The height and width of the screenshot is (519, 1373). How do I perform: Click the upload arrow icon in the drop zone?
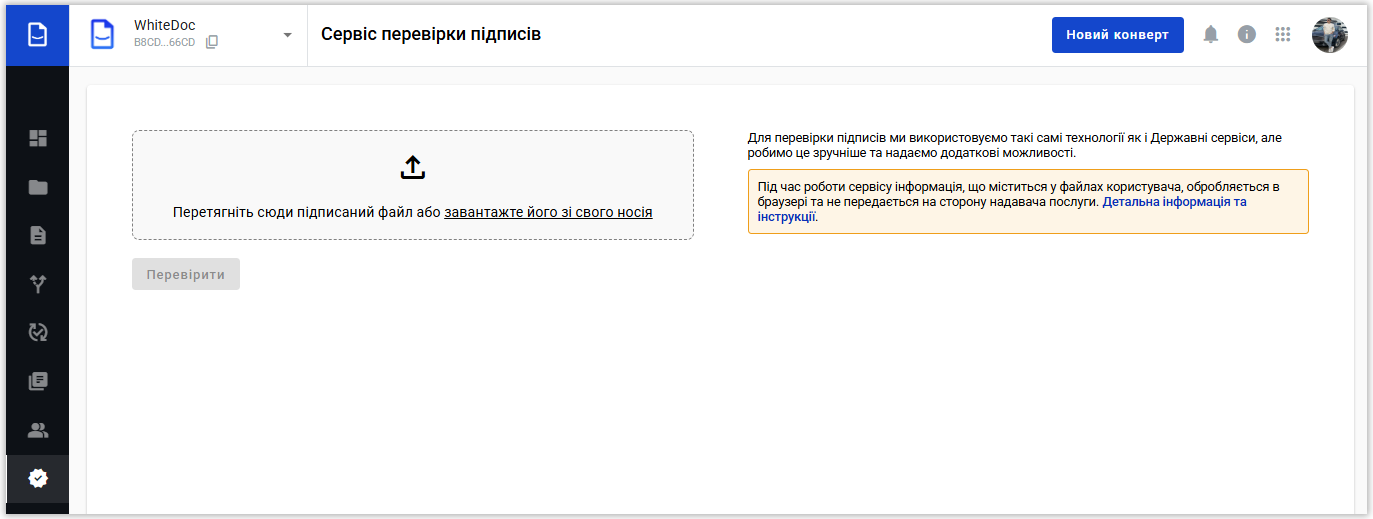point(413,168)
